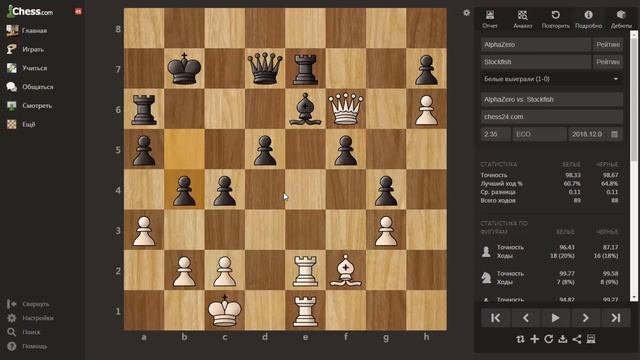Click the black queen on d7

265,69
